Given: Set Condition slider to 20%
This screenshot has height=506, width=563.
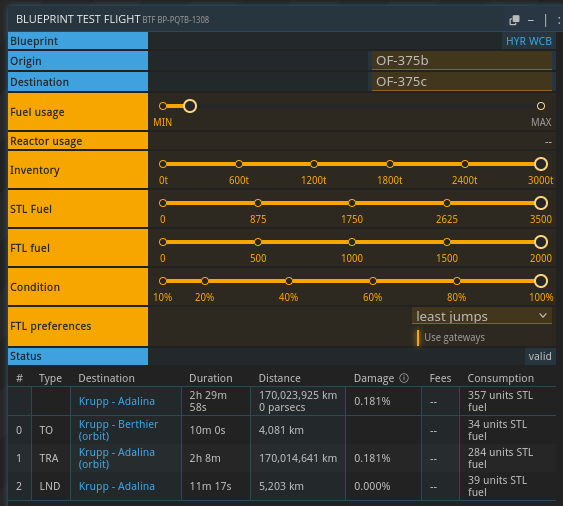Looking at the screenshot, I should tap(205, 281).
